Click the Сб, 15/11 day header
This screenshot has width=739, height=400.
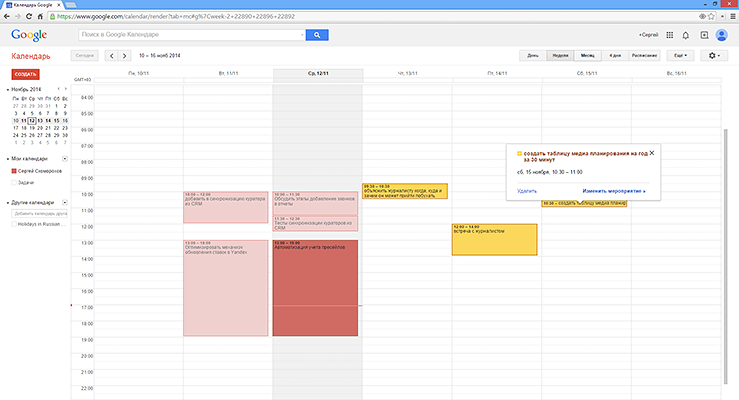[587, 73]
